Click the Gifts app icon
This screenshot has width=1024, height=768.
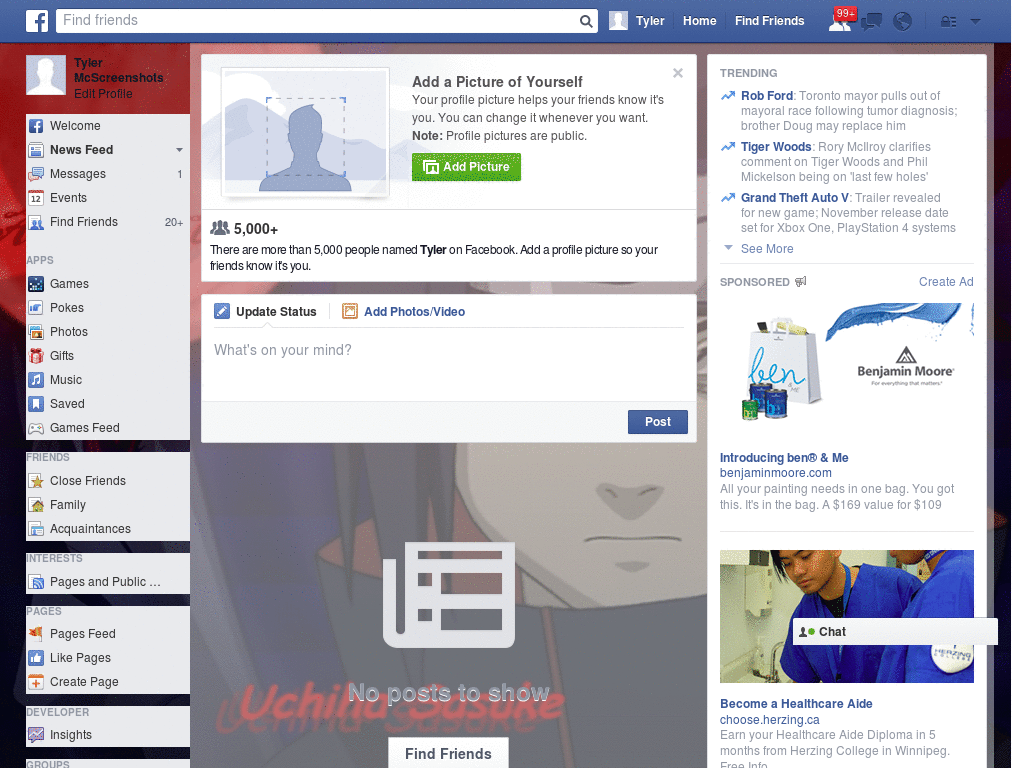(x=36, y=356)
